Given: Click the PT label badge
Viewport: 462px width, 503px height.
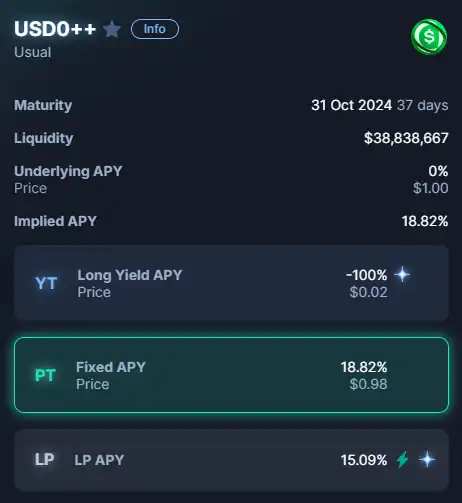Looking at the screenshot, I should point(45,375).
